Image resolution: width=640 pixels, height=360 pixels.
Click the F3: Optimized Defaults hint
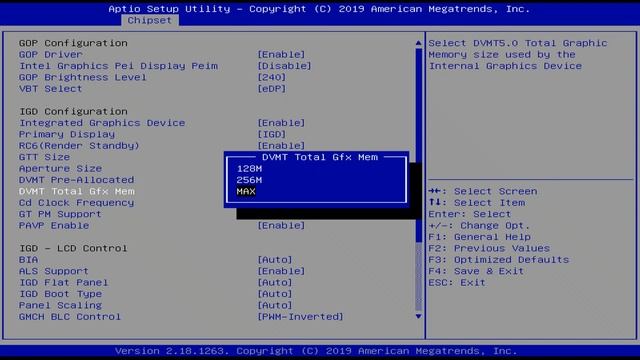[498, 260]
